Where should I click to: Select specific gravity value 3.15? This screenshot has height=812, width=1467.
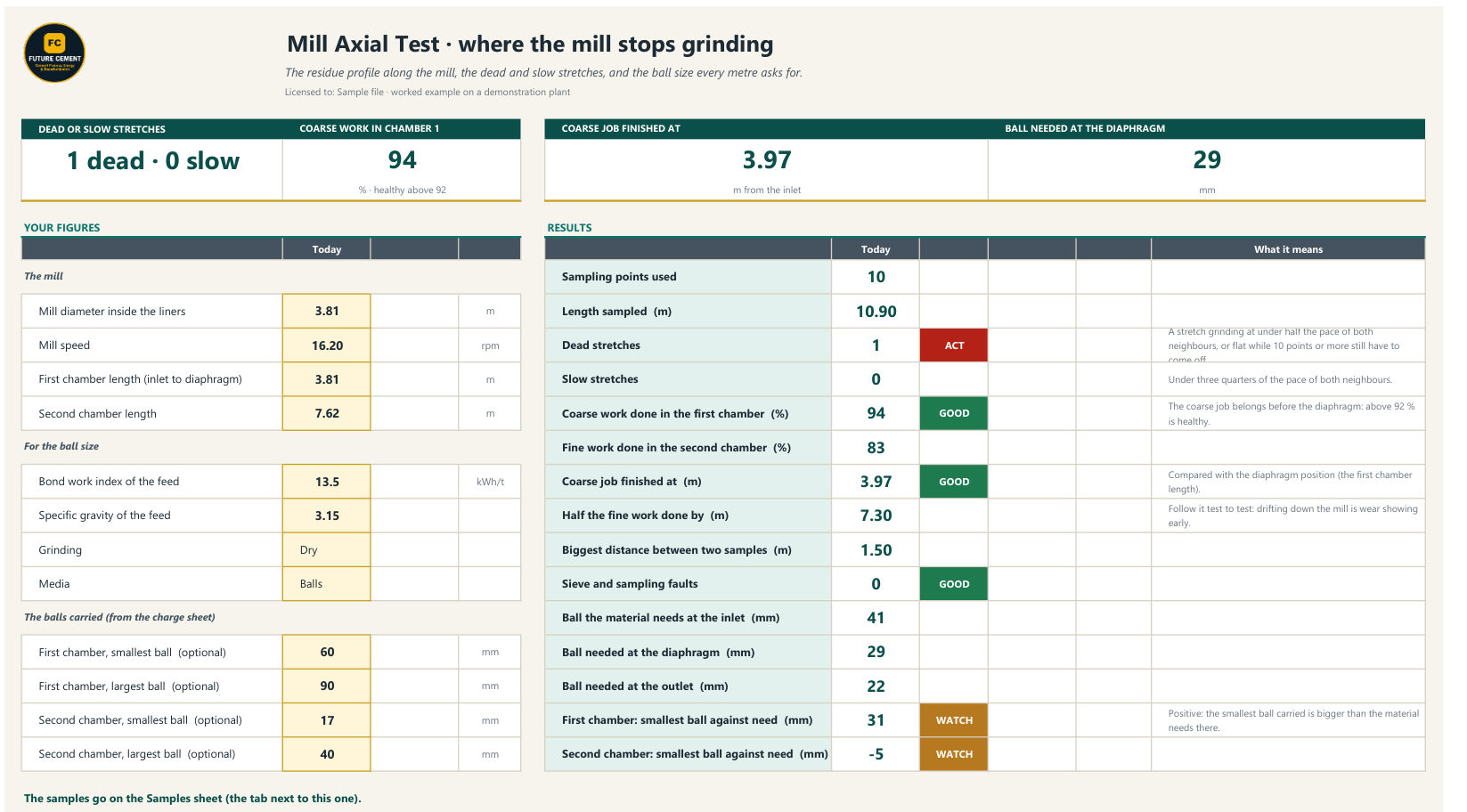tap(327, 516)
